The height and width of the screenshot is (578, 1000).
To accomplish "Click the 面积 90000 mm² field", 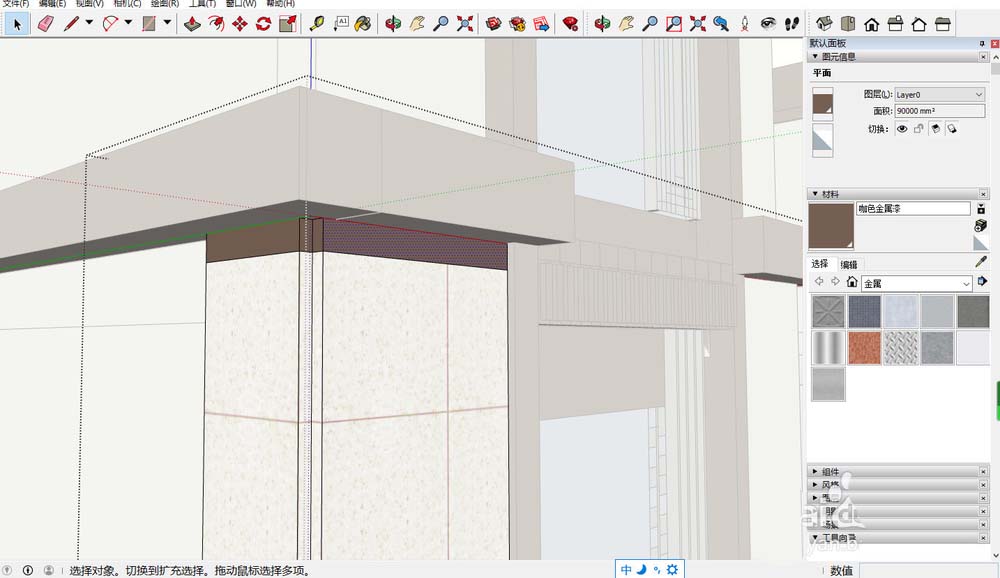I will 939,111.
